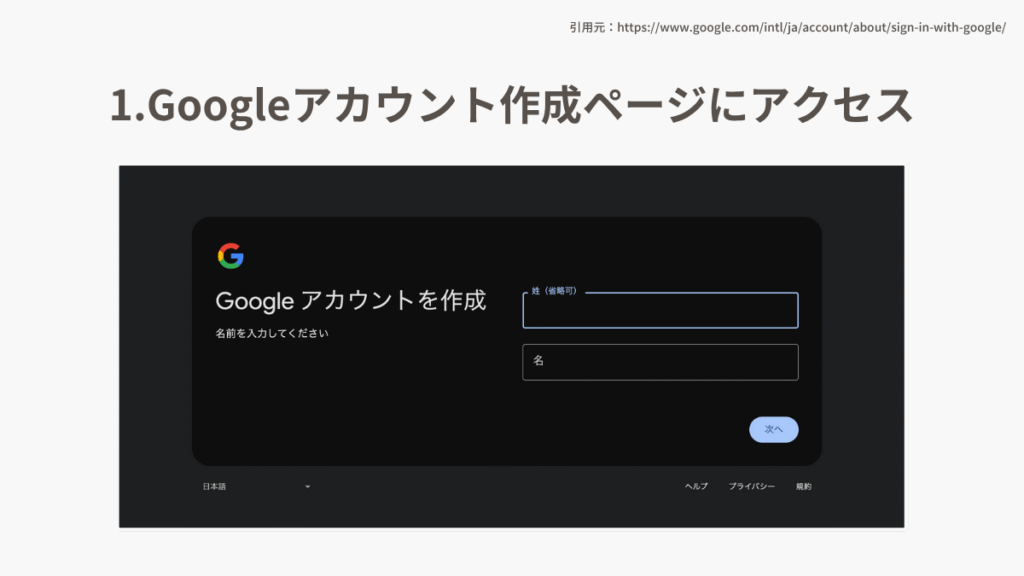Open the プライバシー link
1024x576 pixels.
(752, 487)
